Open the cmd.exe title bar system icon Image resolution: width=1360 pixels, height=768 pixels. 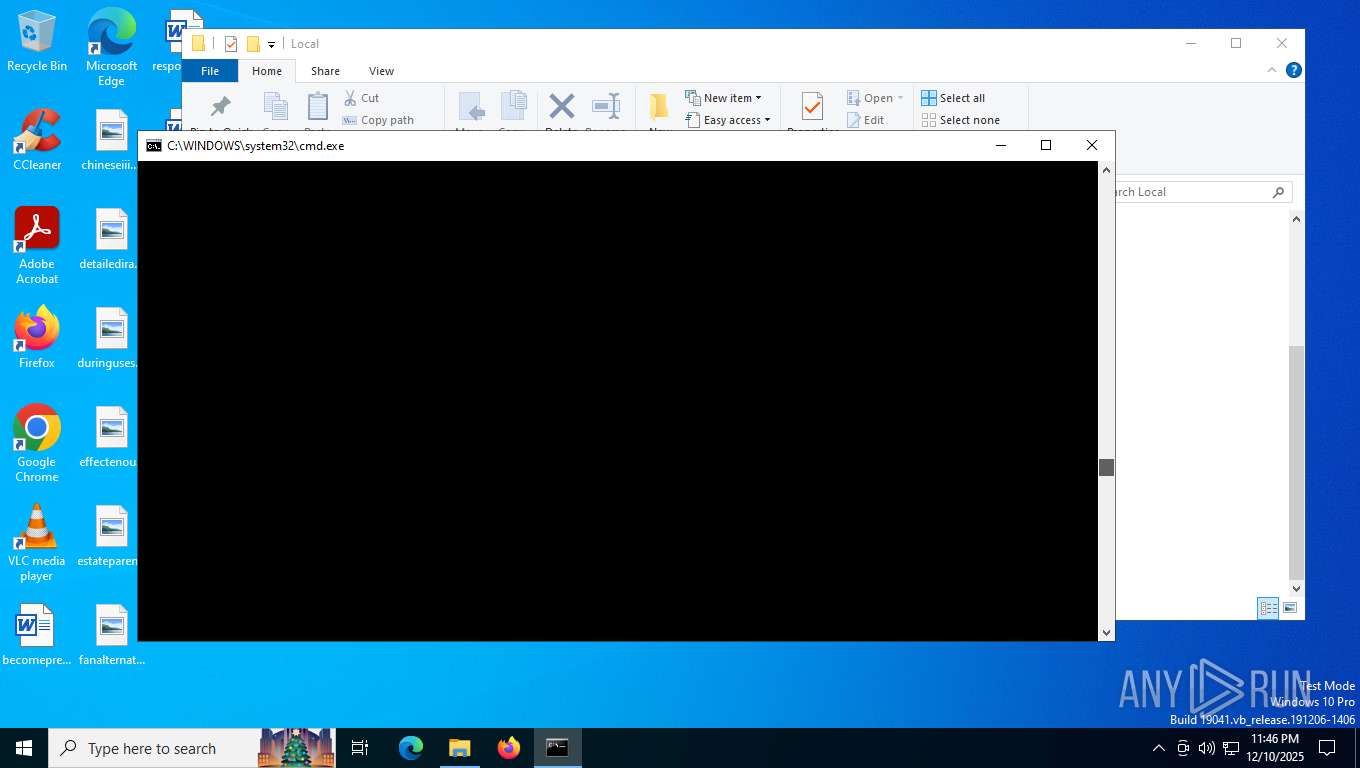(153, 146)
